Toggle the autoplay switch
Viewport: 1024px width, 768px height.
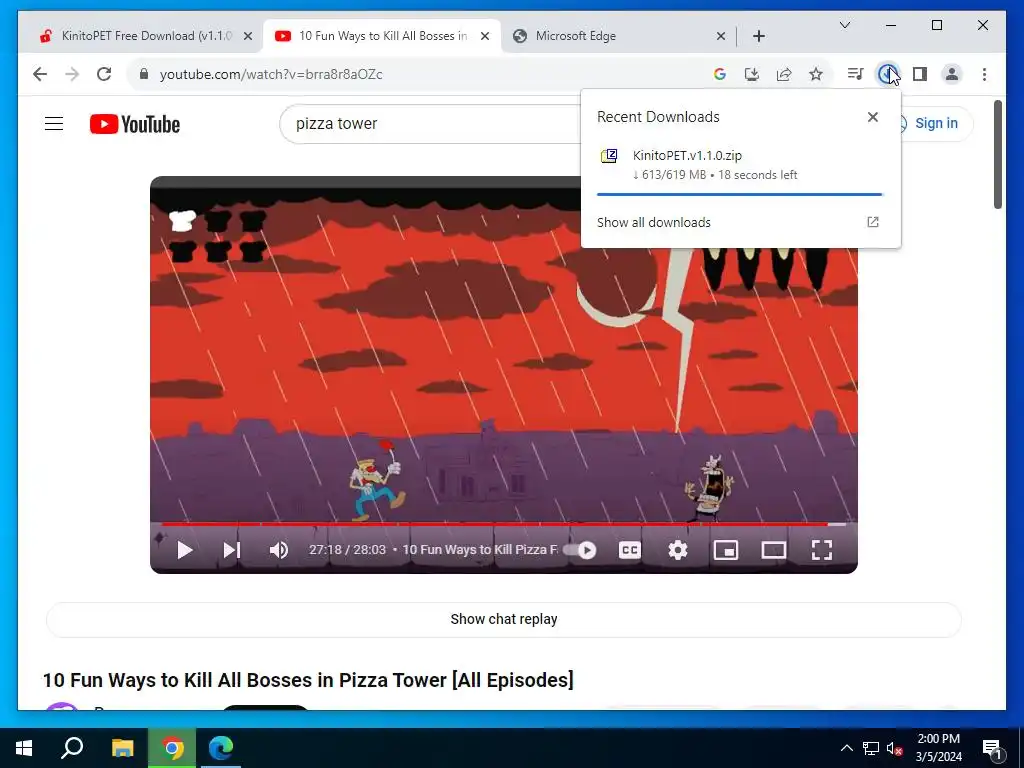tap(580, 550)
